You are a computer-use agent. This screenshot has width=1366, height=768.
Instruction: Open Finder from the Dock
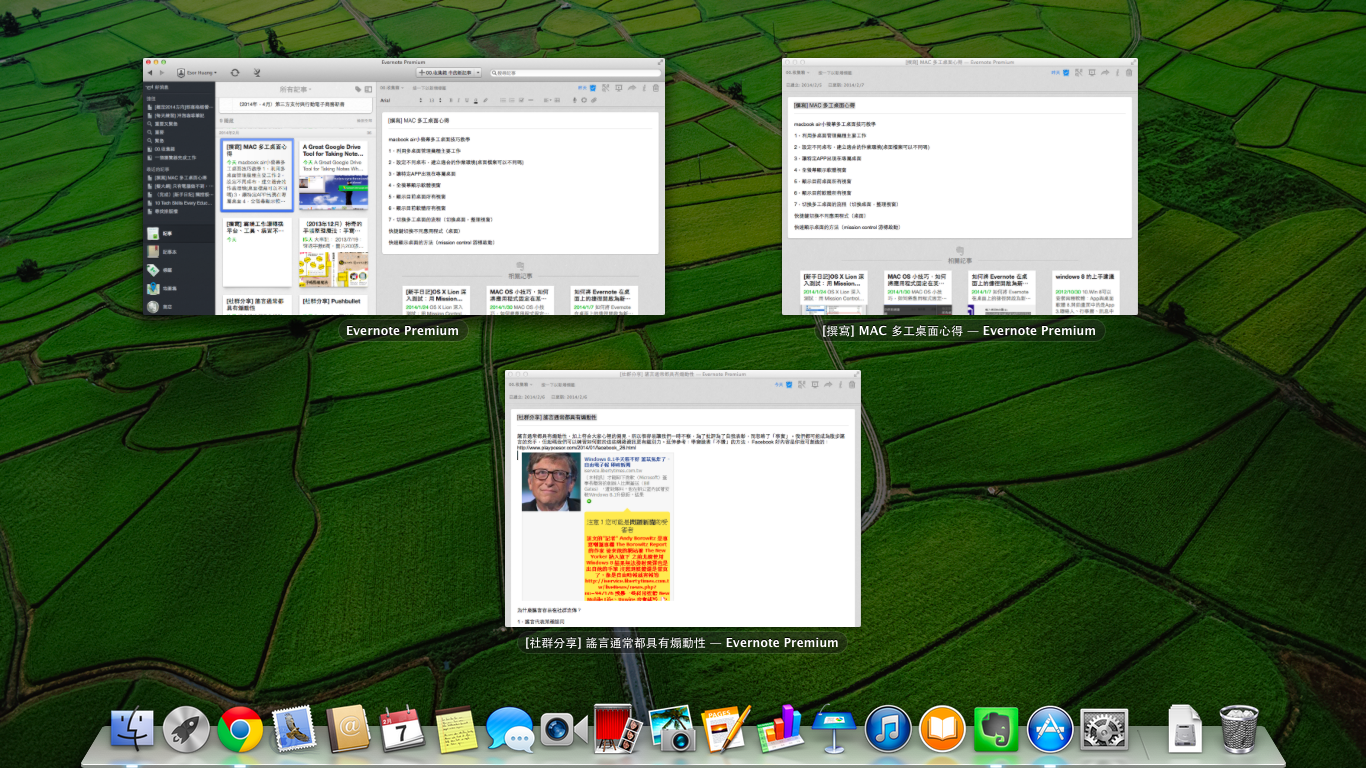pos(133,730)
